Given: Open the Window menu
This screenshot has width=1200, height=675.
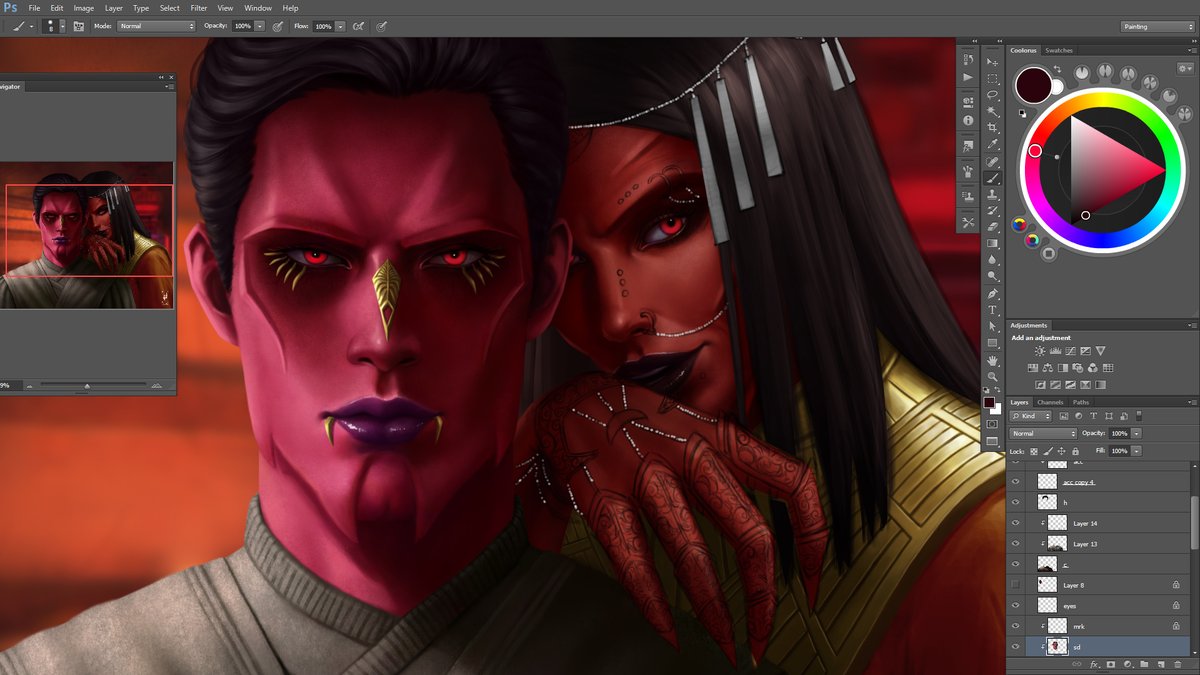Looking at the screenshot, I should point(257,8).
